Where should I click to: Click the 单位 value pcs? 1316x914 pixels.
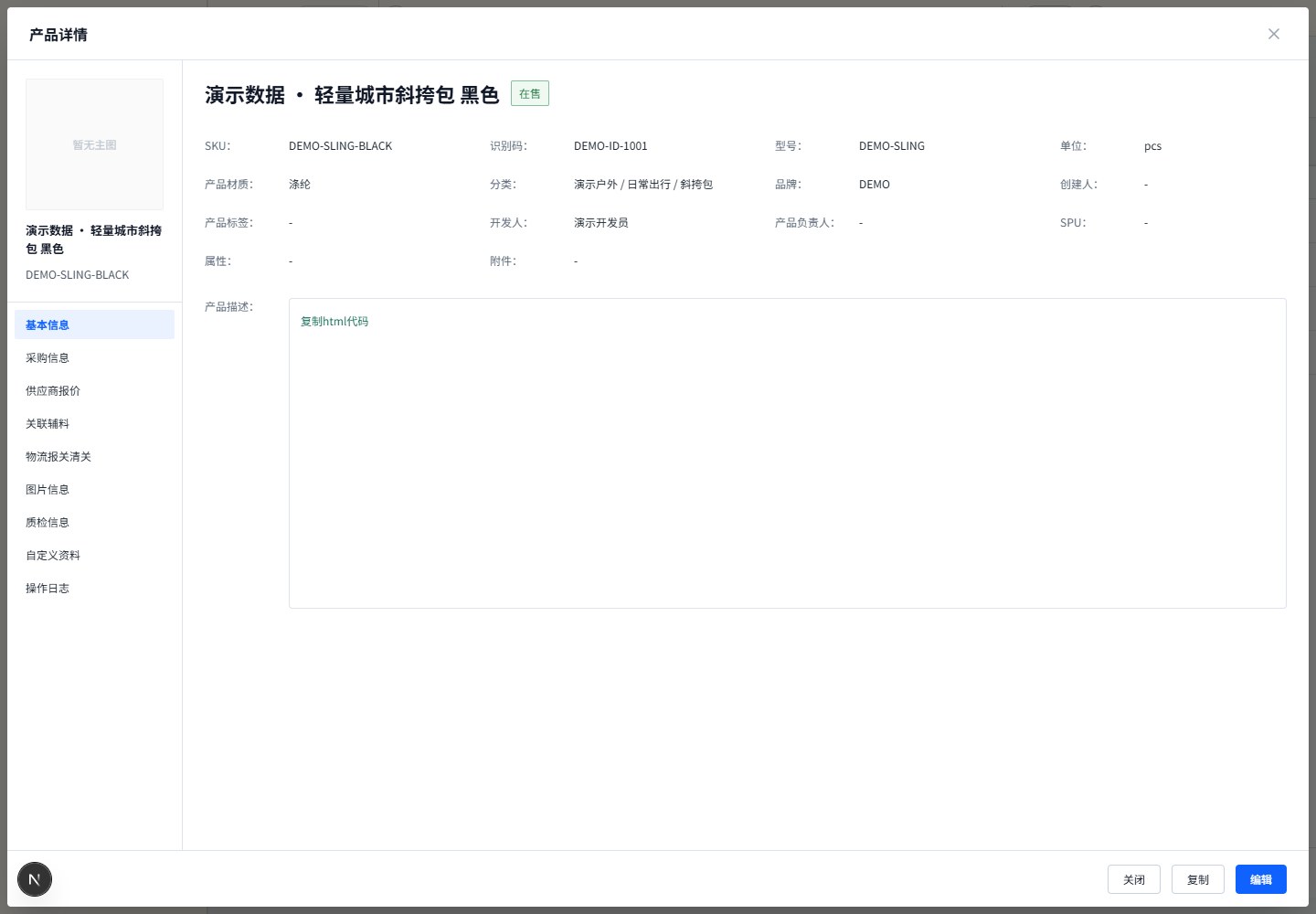pos(1153,146)
